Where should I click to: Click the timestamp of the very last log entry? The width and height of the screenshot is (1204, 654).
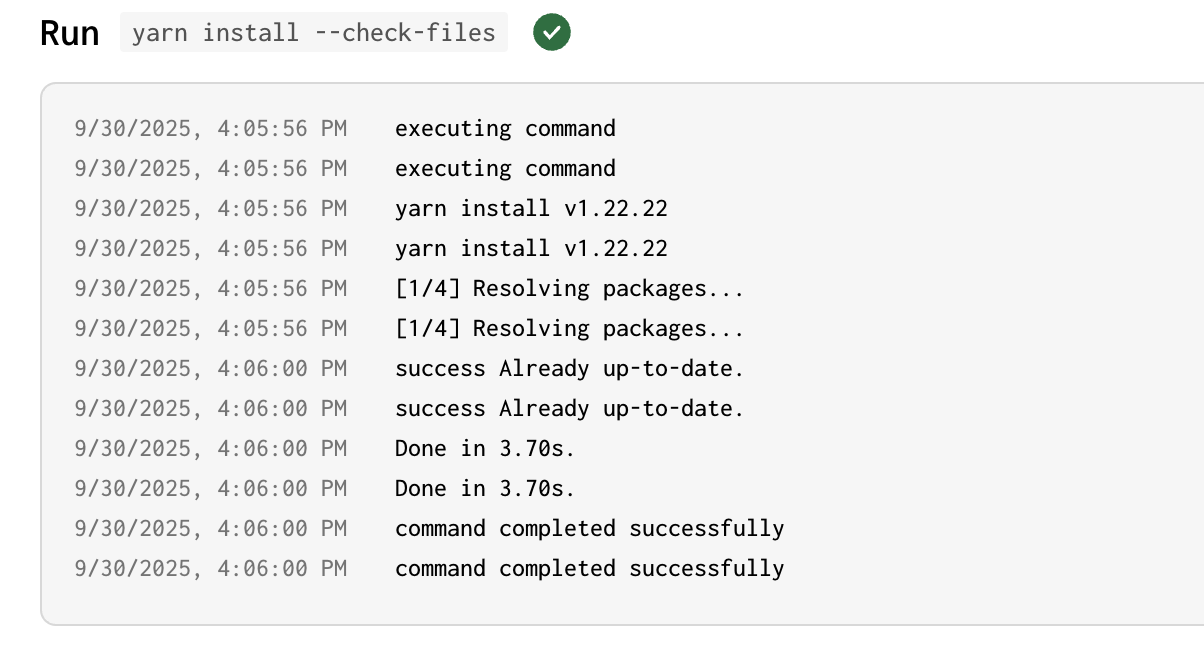coord(210,569)
